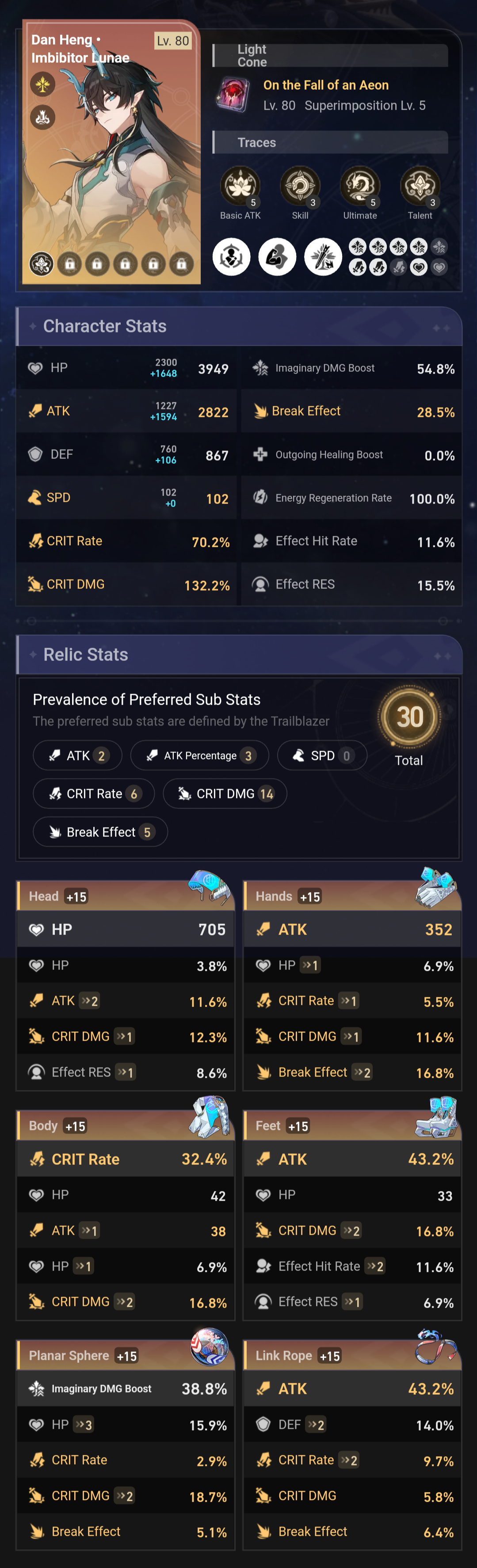Viewport: 477px width, 1568px height.
Task: Select the arrows technique icon
Action: point(322,257)
